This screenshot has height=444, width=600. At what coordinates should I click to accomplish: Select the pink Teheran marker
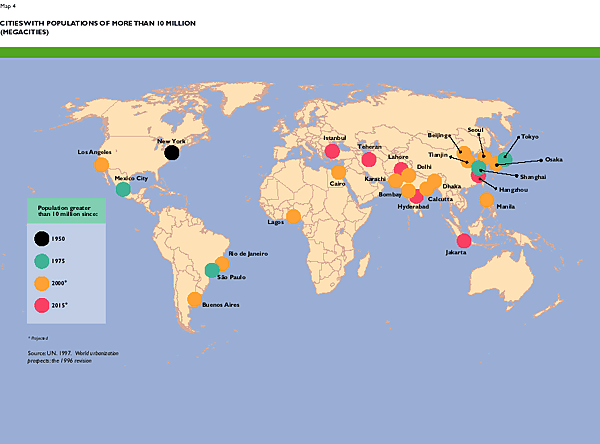point(369,158)
